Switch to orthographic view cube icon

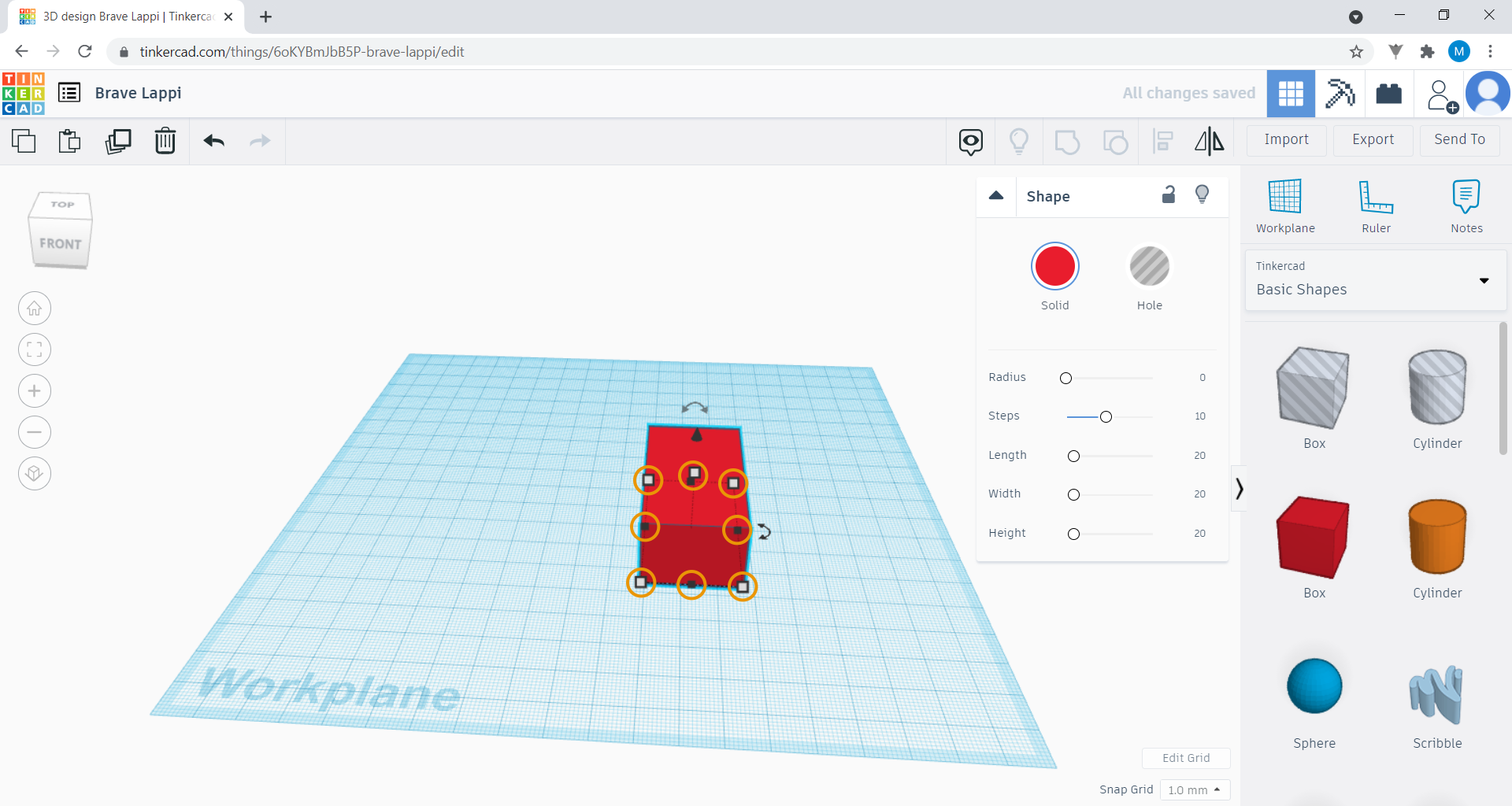click(35, 474)
